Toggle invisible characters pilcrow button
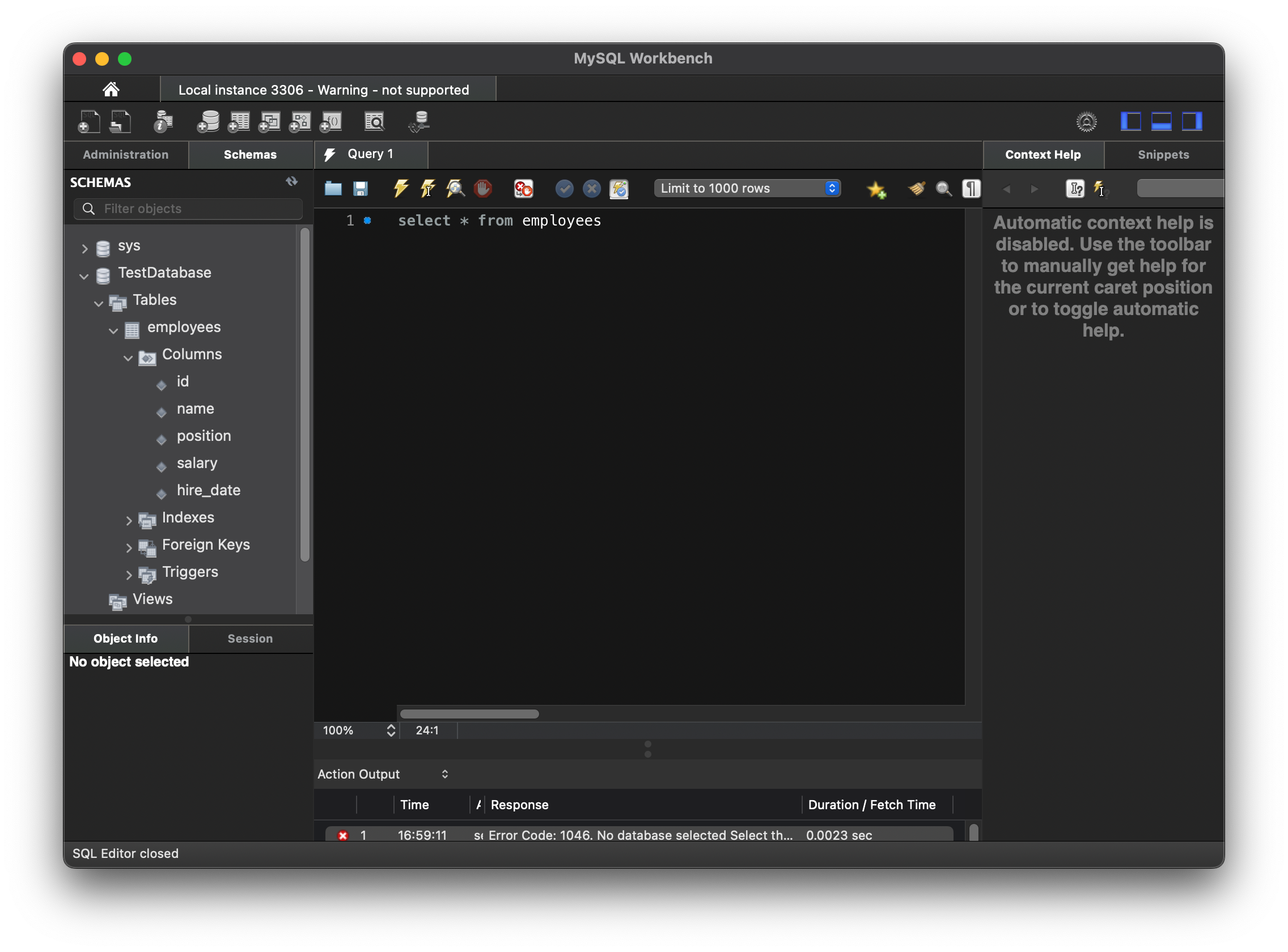The image size is (1288, 952). [x=971, y=189]
